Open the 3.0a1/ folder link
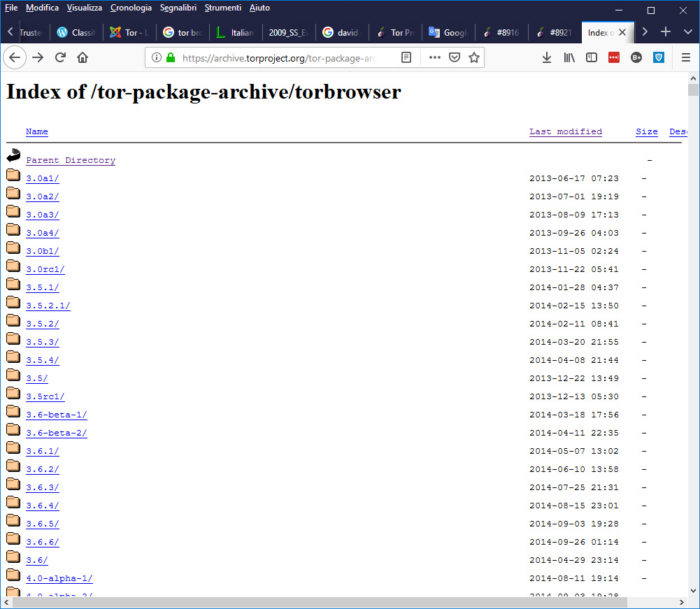The image size is (700, 609). (x=42, y=178)
